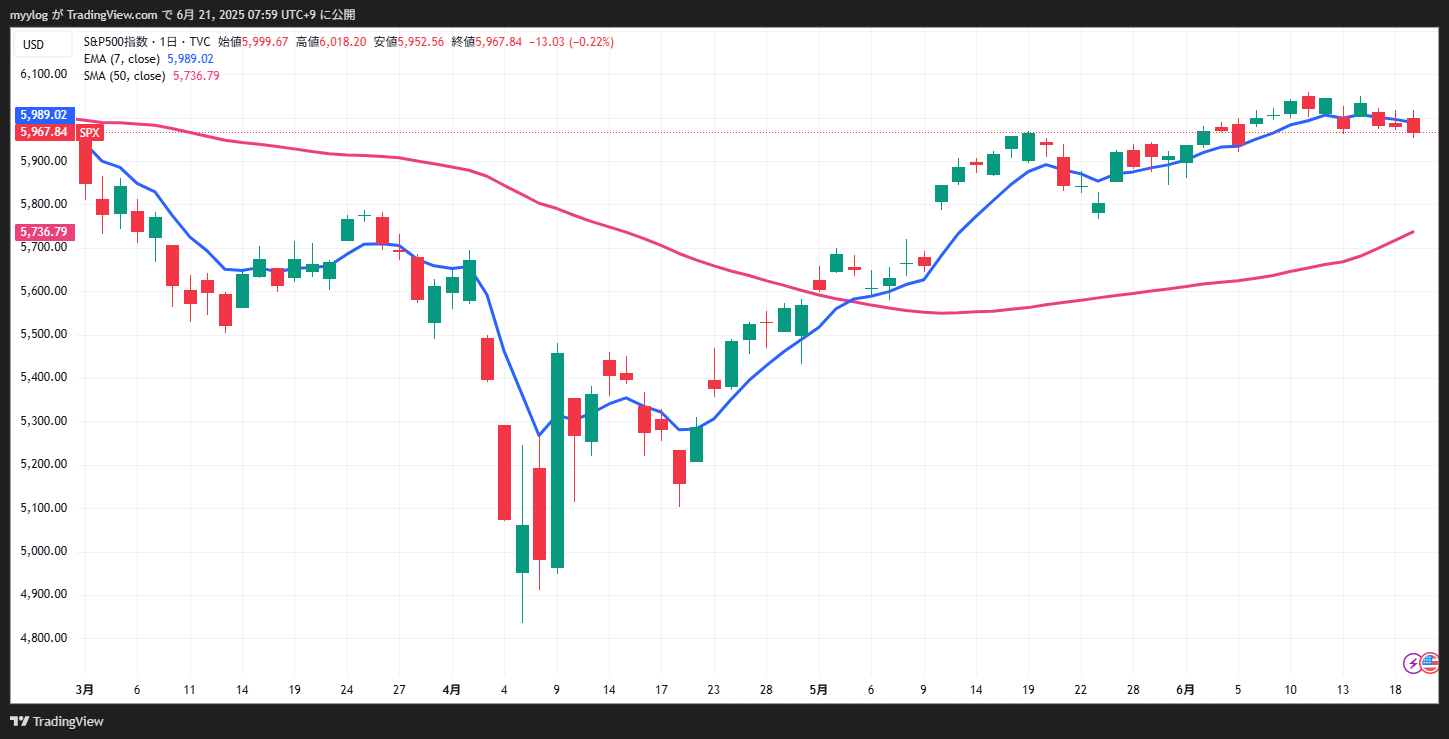Click the 6月 date axis label

tap(1185, 690)
